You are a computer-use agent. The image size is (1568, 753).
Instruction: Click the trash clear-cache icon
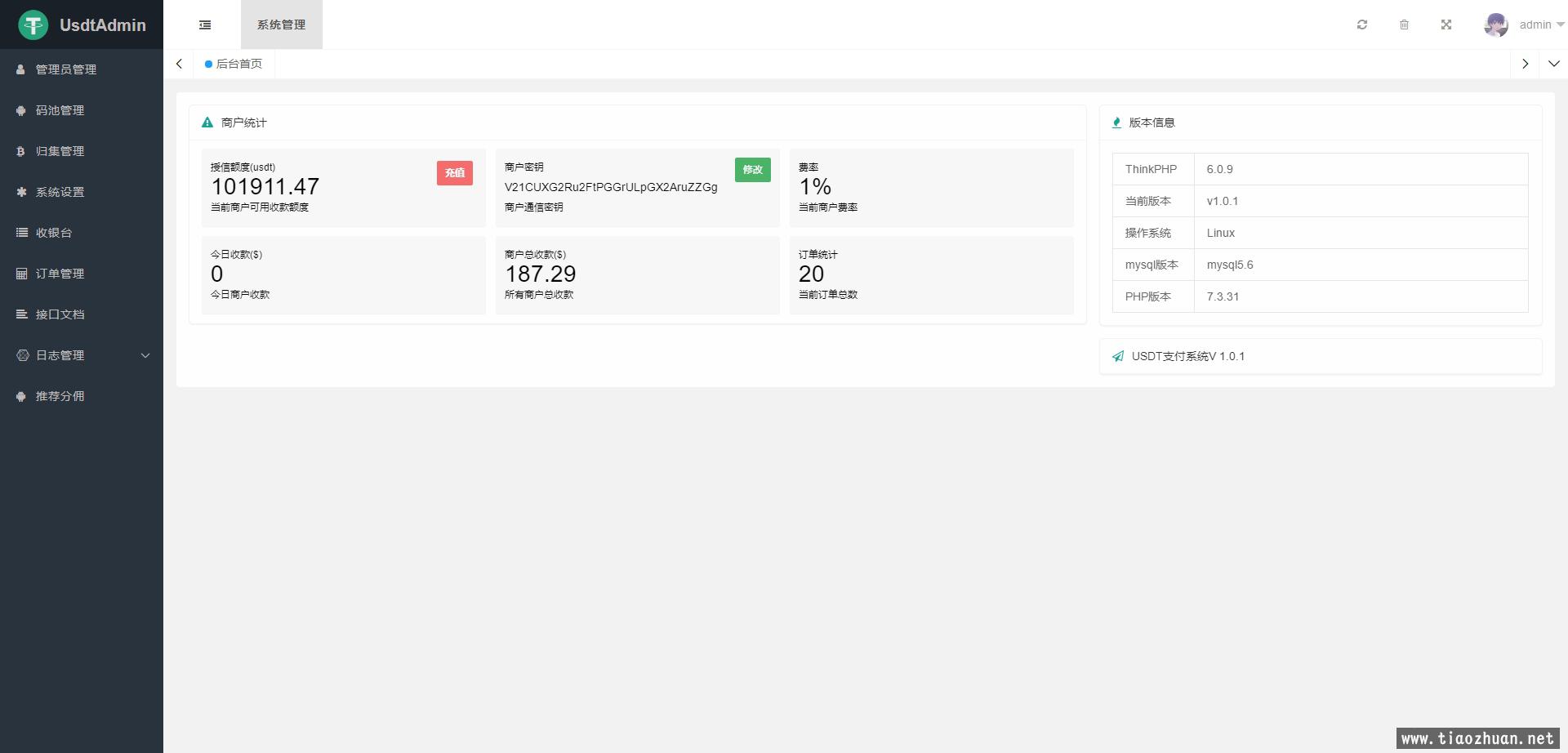(x=1404, y=25)
